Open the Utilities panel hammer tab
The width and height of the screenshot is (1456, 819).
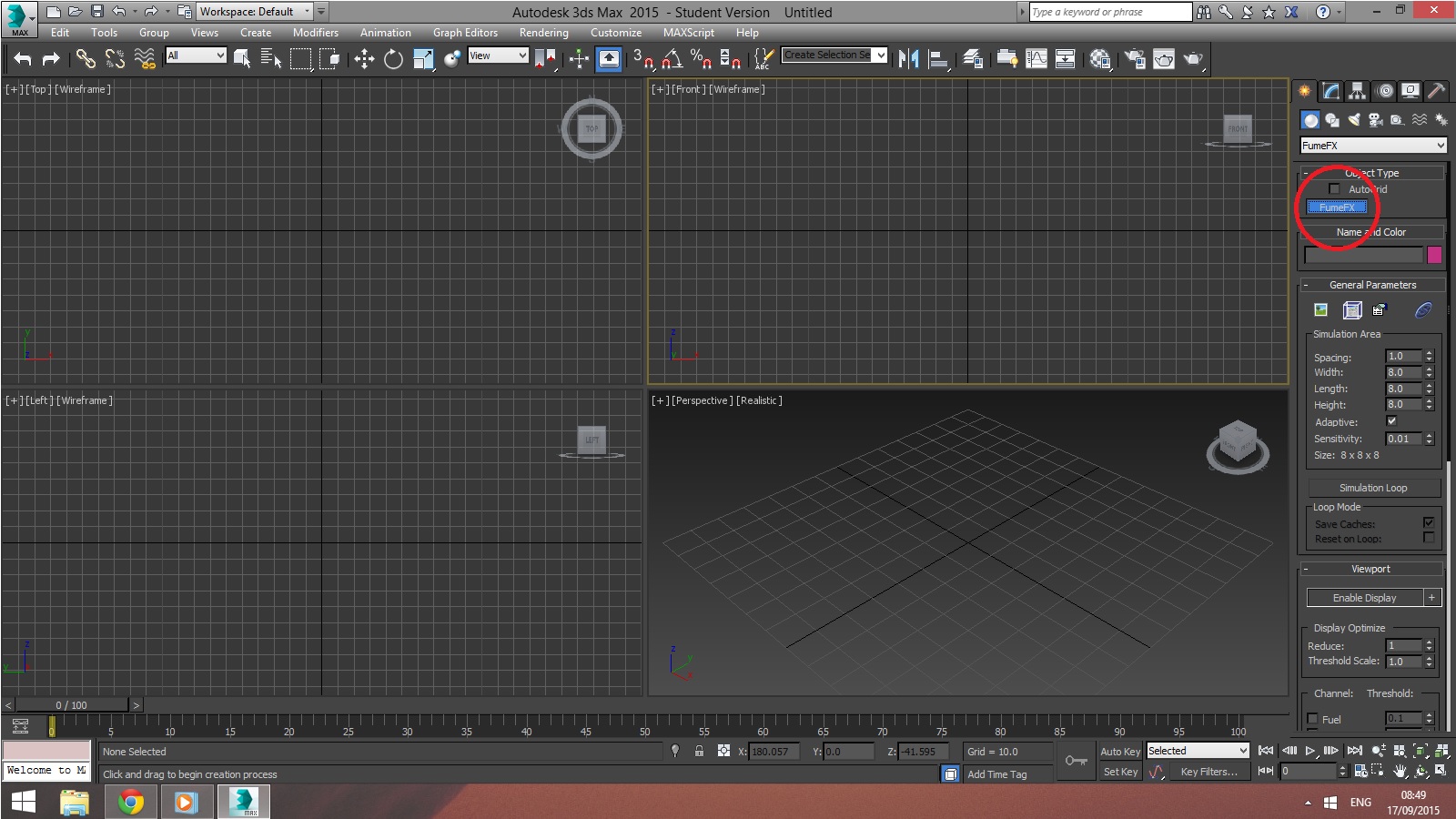(x=1436, y=91)
